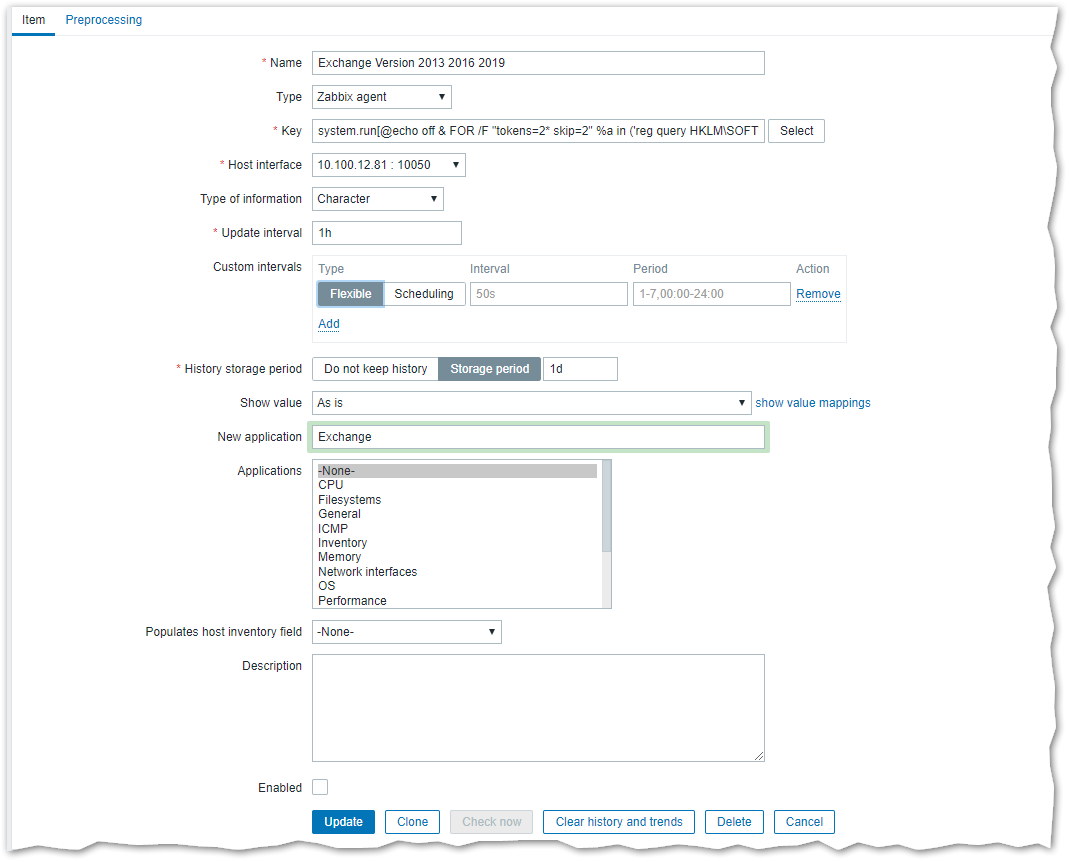Pick the Storage period option

[x=489, y=369]
